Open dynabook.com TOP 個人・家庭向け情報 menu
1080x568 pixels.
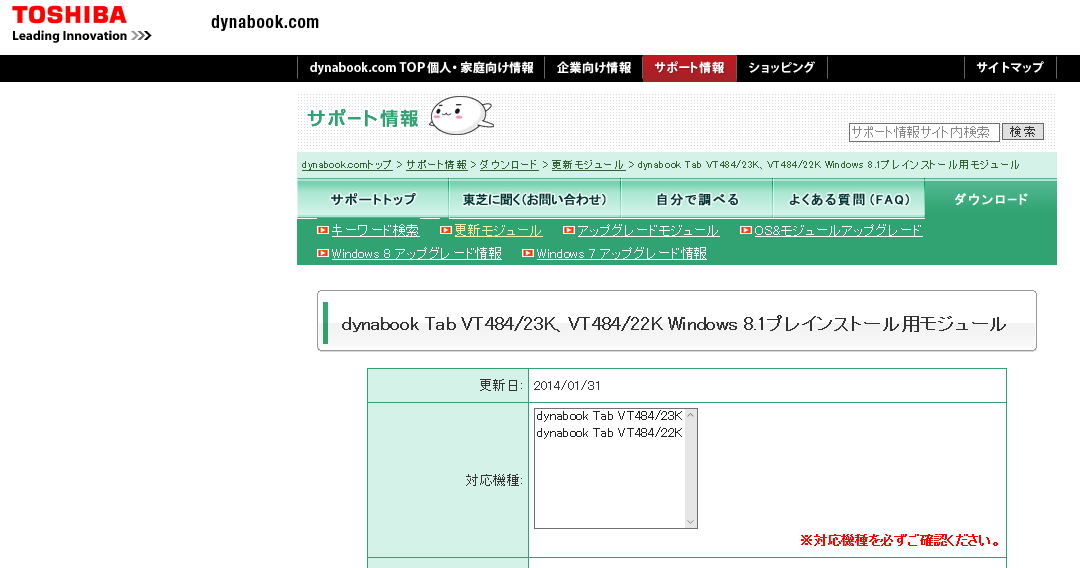click(421, 68)
